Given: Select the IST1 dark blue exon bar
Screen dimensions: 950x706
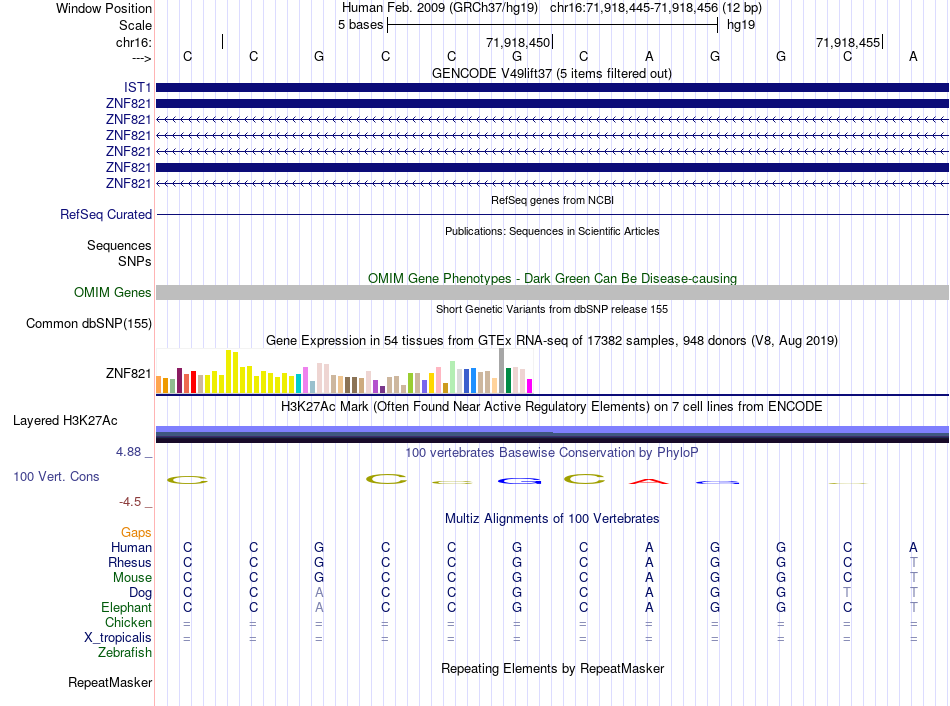Looking at the screenshot, I should (552, 87).
